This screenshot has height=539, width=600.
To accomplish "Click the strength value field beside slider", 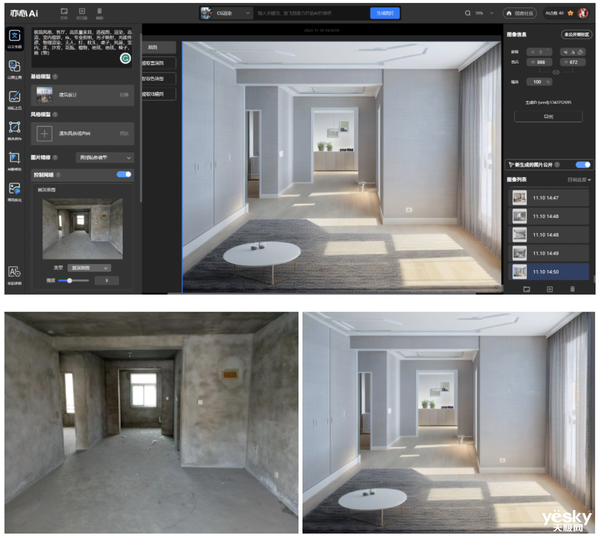I will point(107,280).
